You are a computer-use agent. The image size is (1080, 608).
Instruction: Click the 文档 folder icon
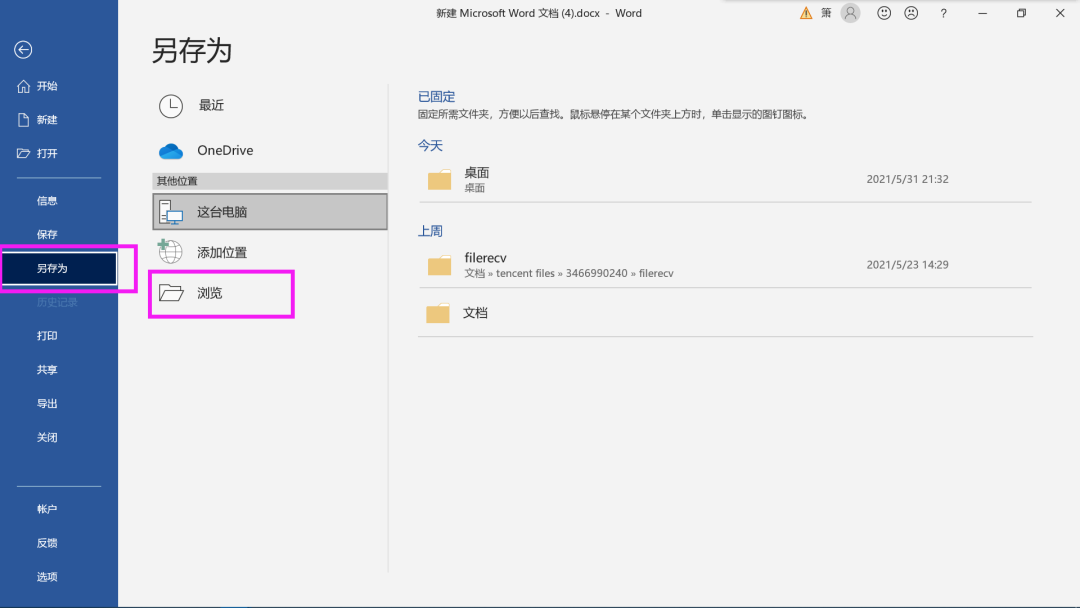click(438, 313)
